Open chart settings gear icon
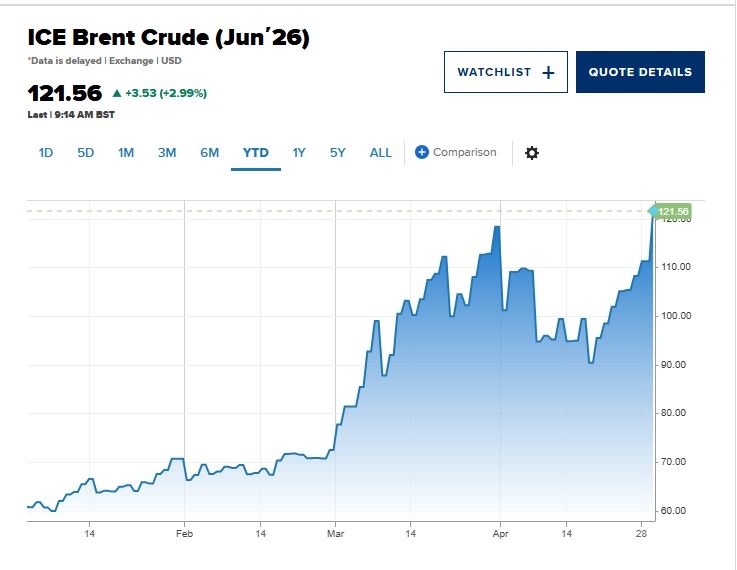The height and width of the screenshot is (570, 737). 532,153
